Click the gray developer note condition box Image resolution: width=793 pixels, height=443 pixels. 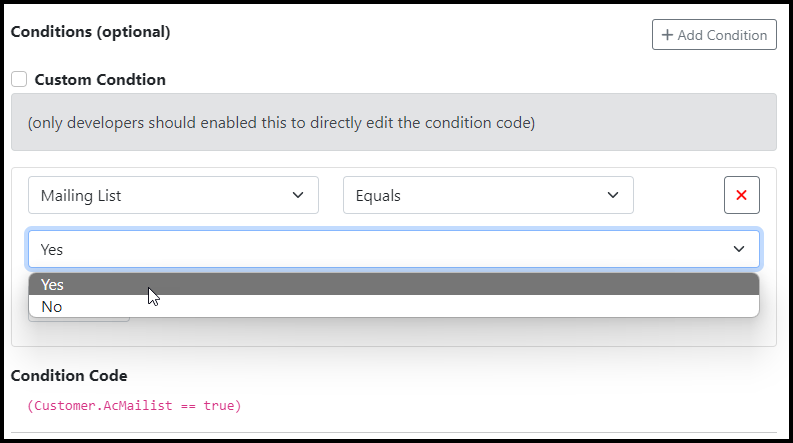click(x=394, y=122)
